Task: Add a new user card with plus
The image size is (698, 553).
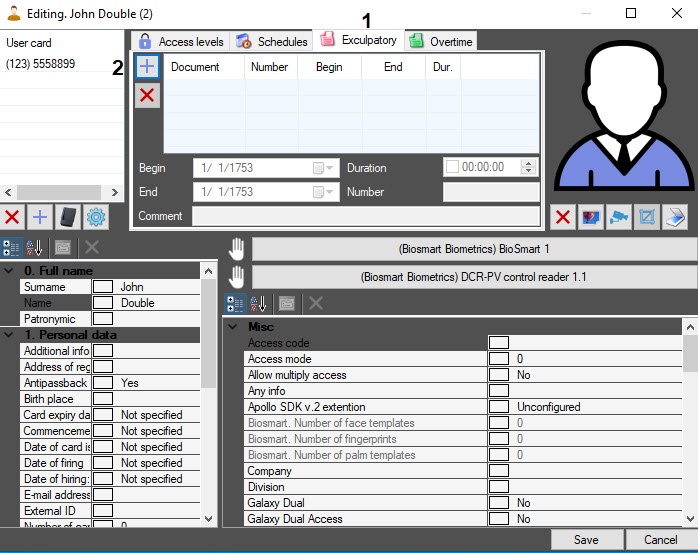Action: coord(40,217)
